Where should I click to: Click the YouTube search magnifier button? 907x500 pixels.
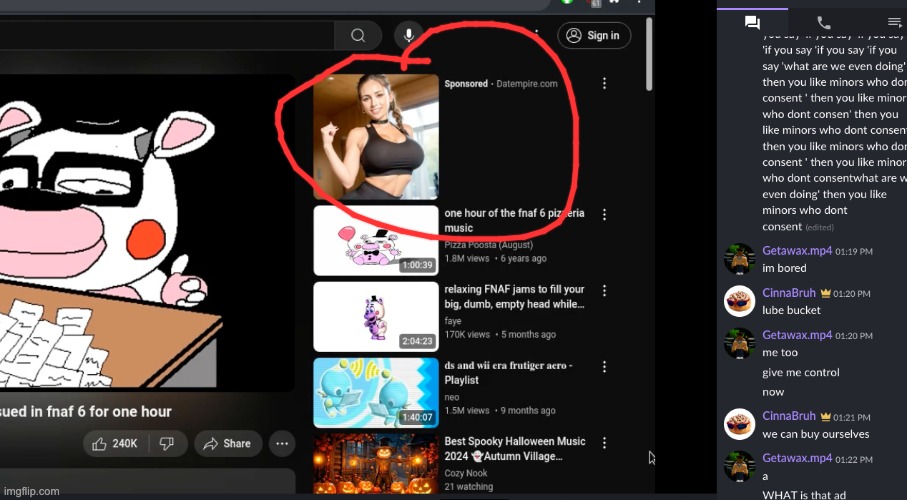click(358, 36)
